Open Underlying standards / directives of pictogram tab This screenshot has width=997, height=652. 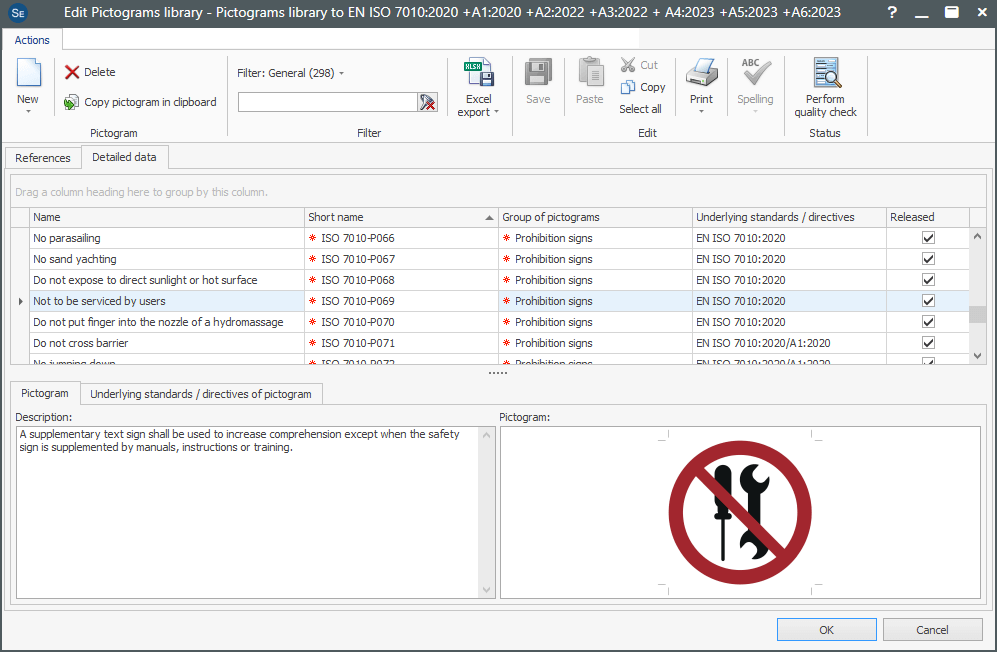(x=201, y=394)
